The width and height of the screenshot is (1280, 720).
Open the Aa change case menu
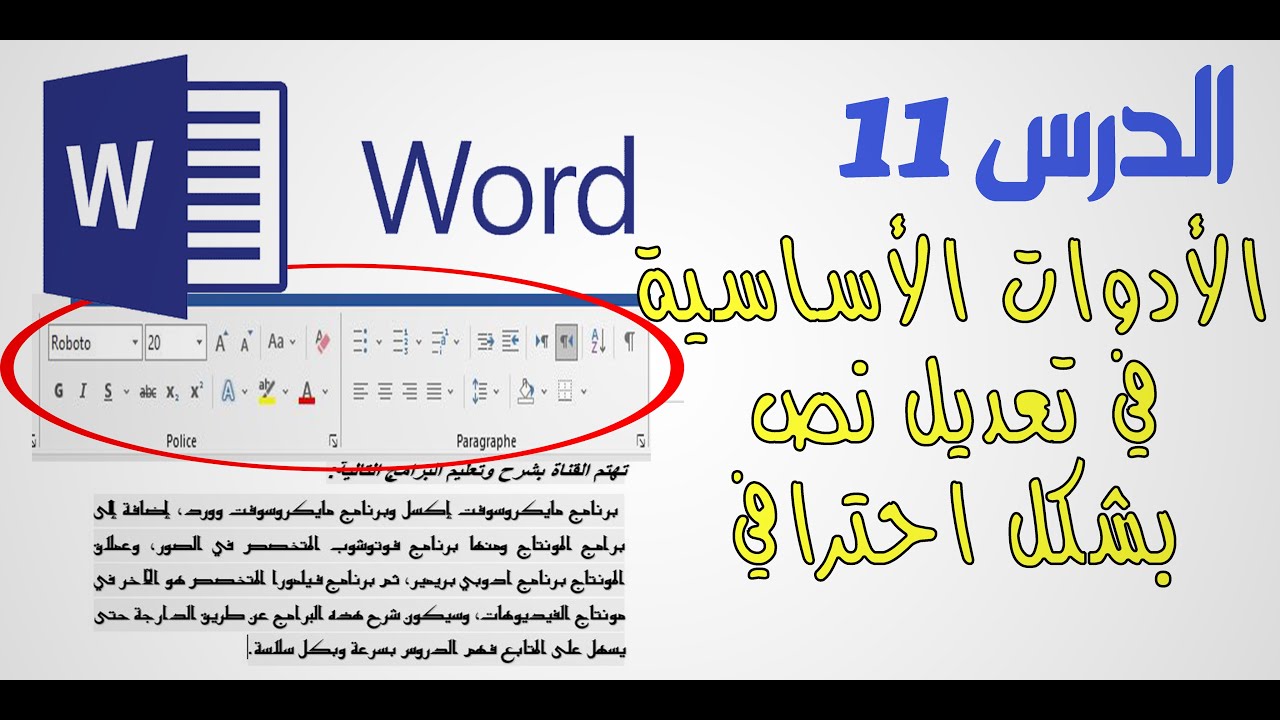click(x=276, y=343)
